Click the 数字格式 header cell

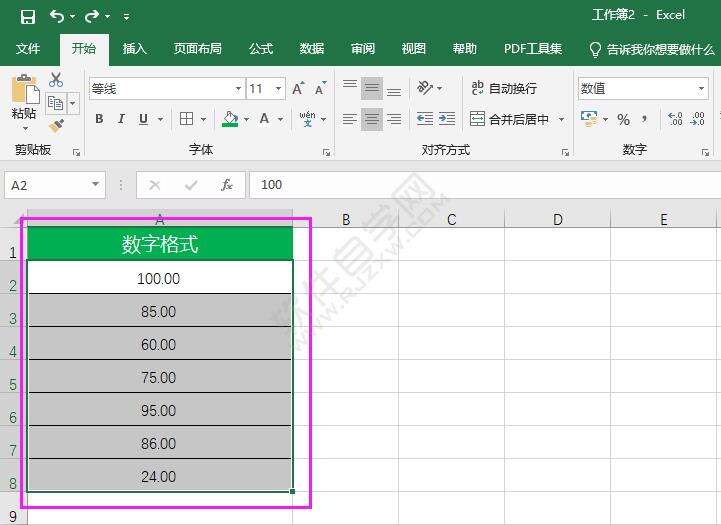pos(160,244)
